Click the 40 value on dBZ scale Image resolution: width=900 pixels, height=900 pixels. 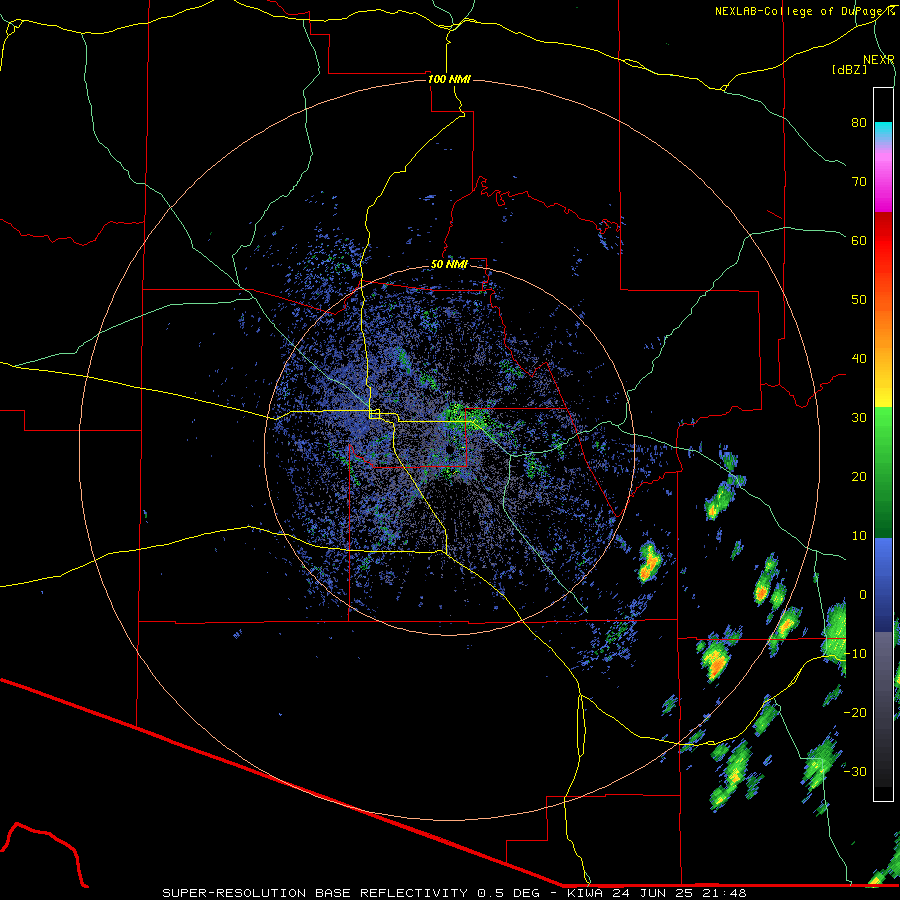pos(859,359)
